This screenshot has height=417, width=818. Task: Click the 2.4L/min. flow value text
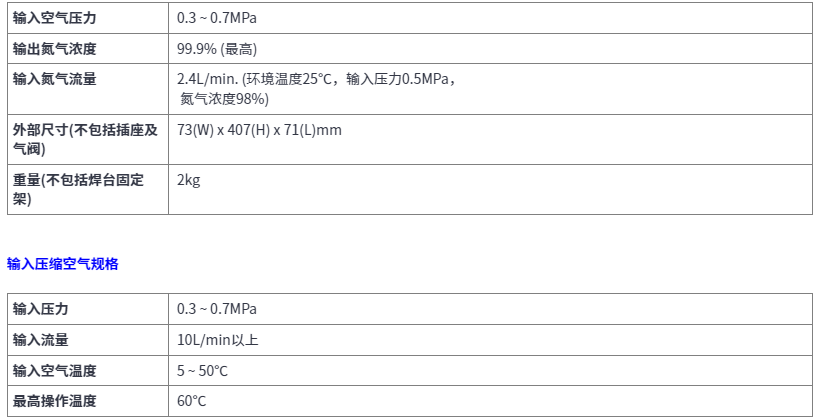tap(206, 79)
